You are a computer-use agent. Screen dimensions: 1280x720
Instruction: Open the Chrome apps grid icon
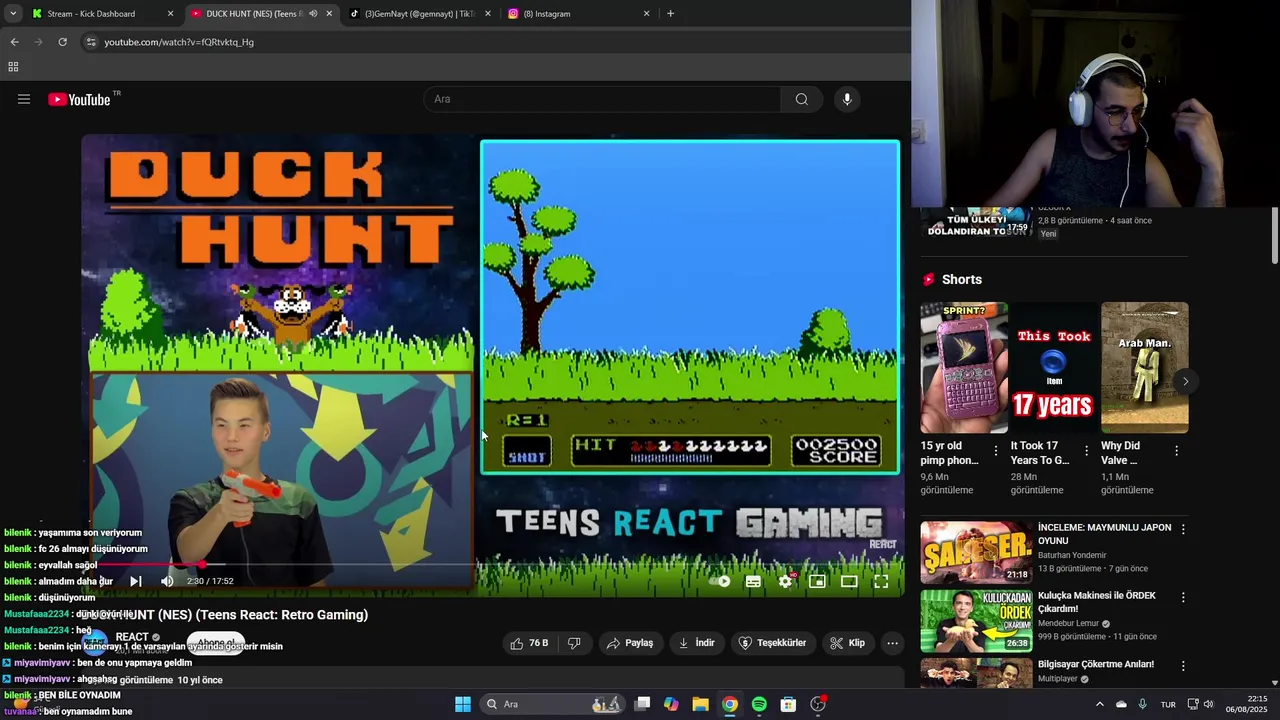point(13,67)
